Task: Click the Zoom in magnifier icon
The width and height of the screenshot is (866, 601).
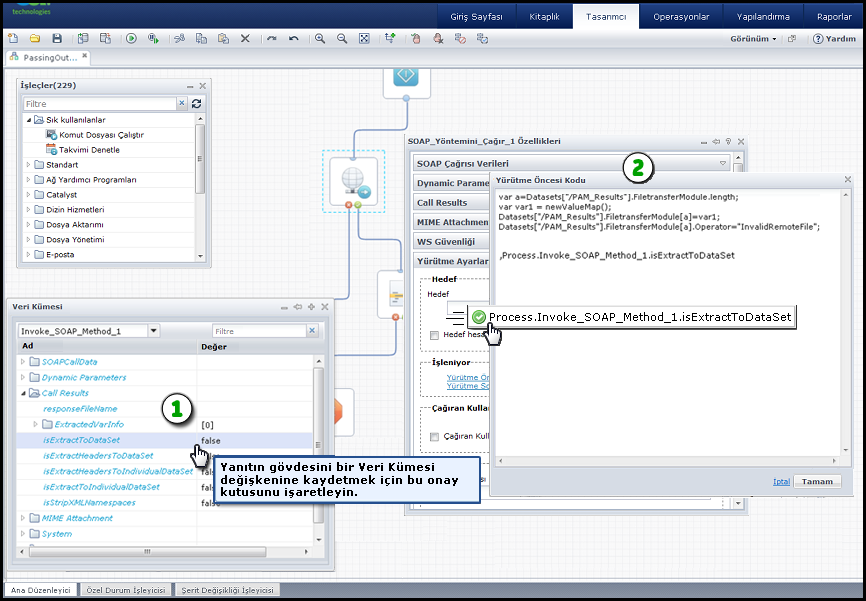Action: click(320, 39)
